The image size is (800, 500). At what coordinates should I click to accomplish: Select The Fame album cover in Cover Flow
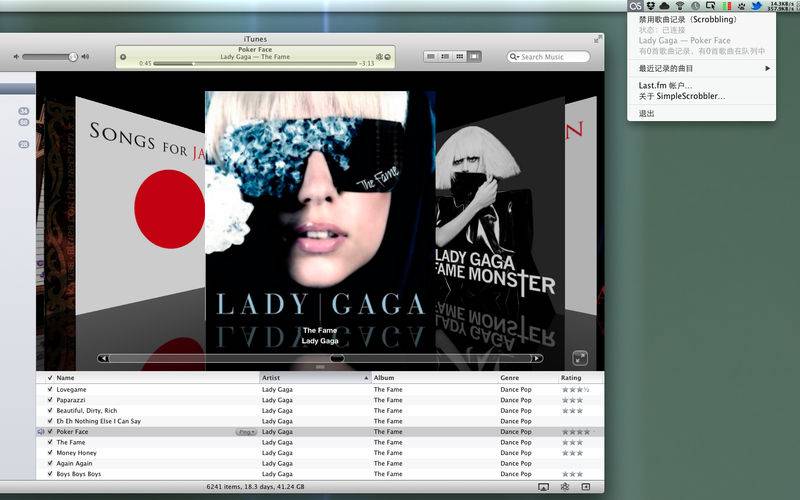(x=320, y=205)
